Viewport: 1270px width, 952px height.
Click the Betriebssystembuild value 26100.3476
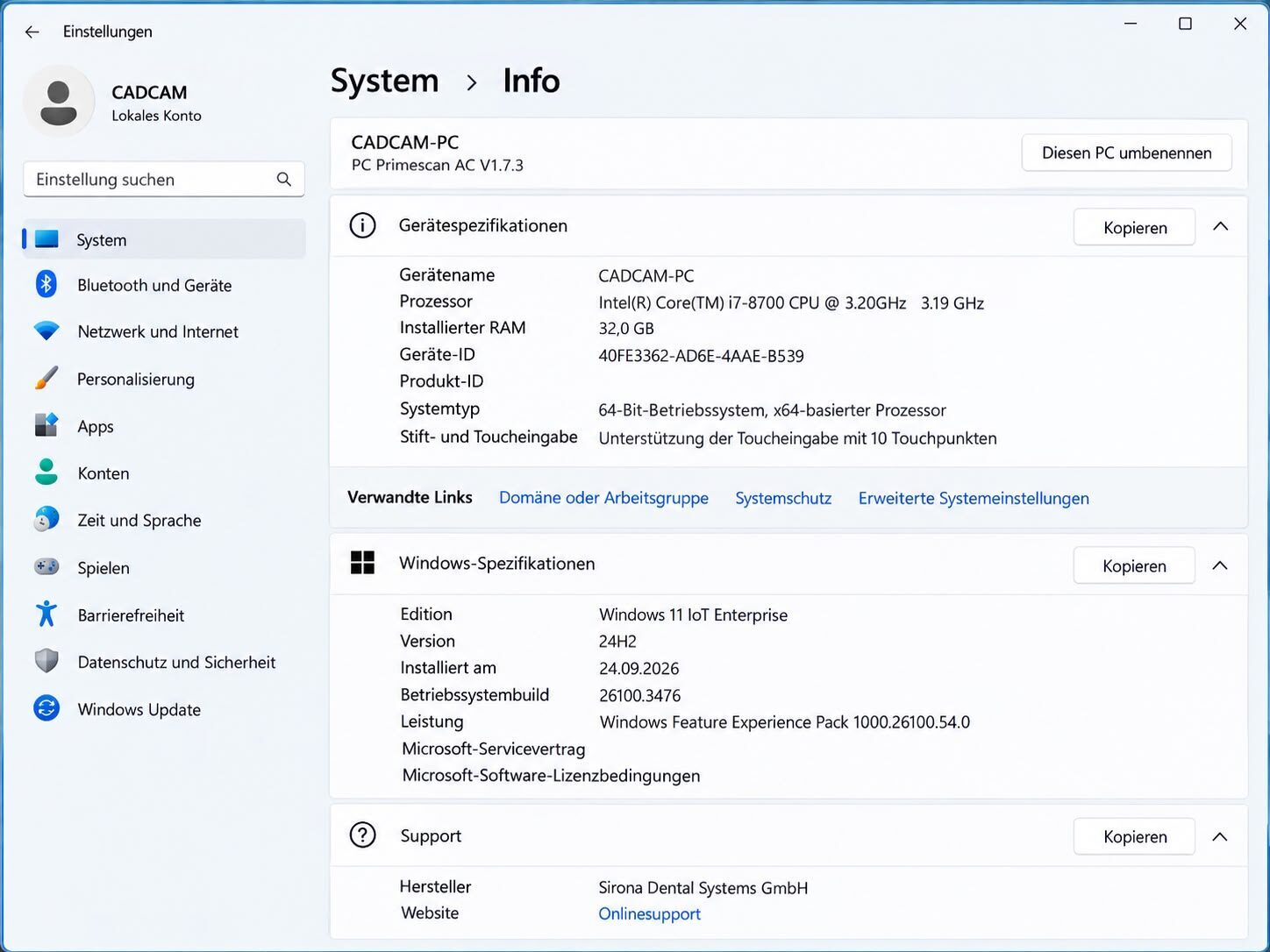[x=639, y=695]
